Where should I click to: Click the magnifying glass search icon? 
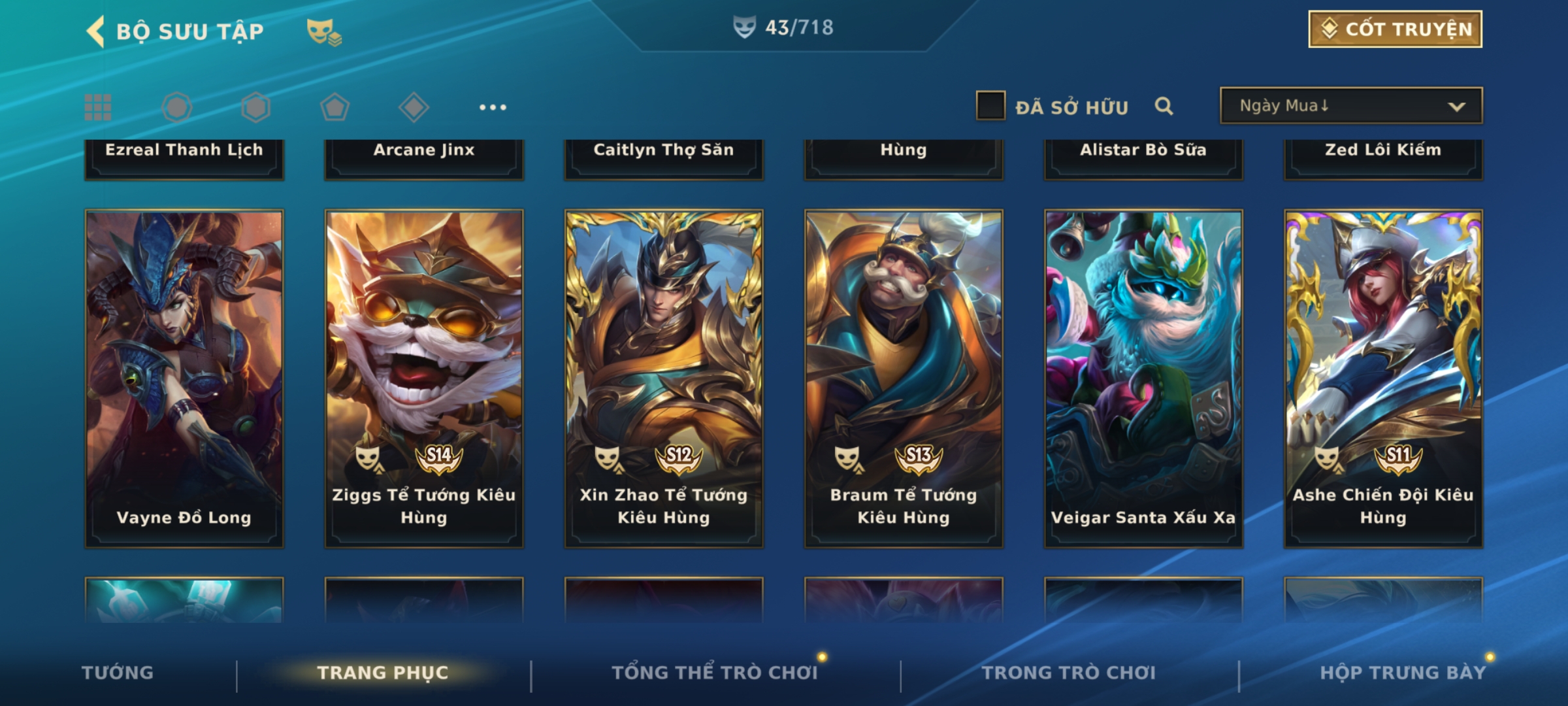[1164, 106]
